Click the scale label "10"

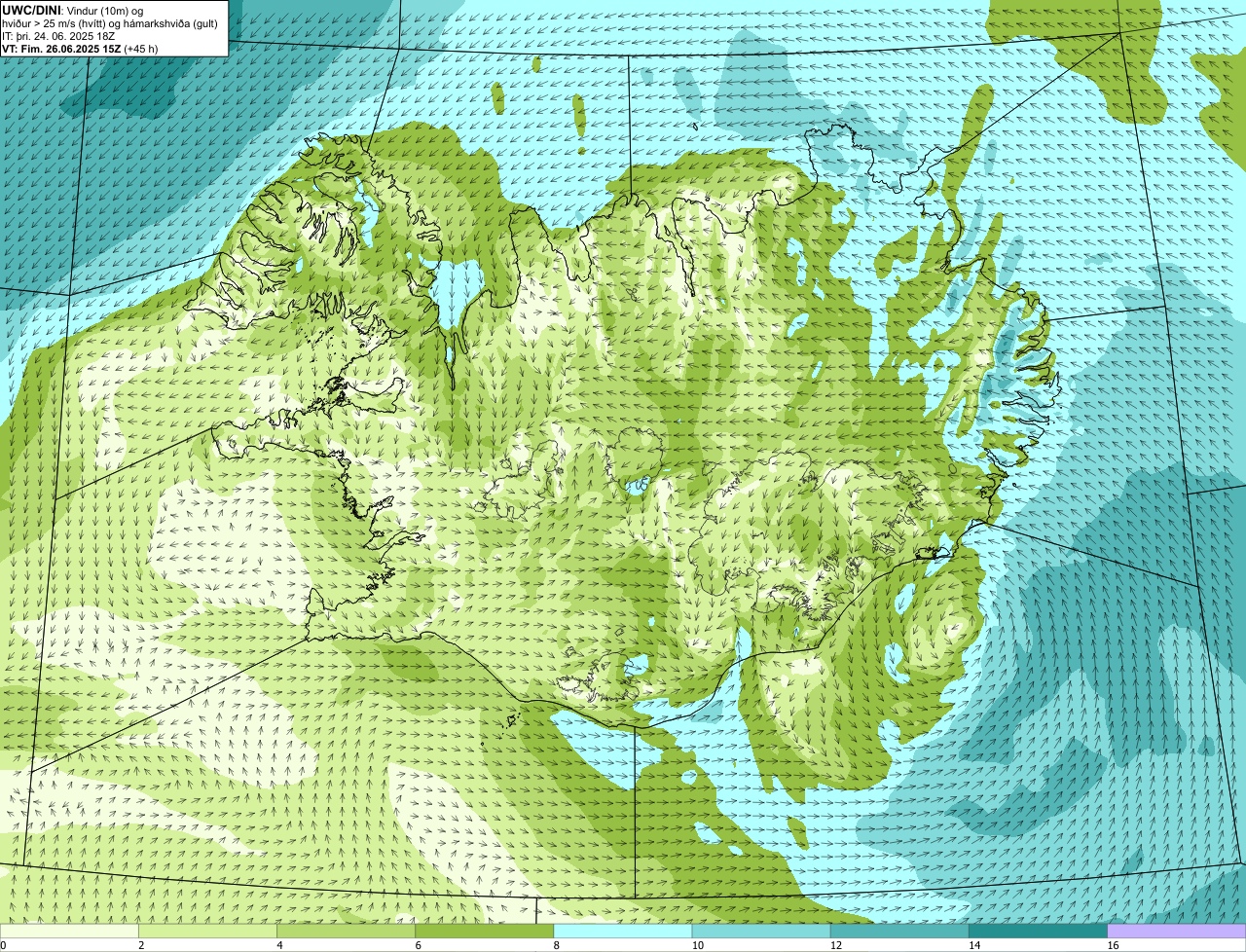click(697, 945)
